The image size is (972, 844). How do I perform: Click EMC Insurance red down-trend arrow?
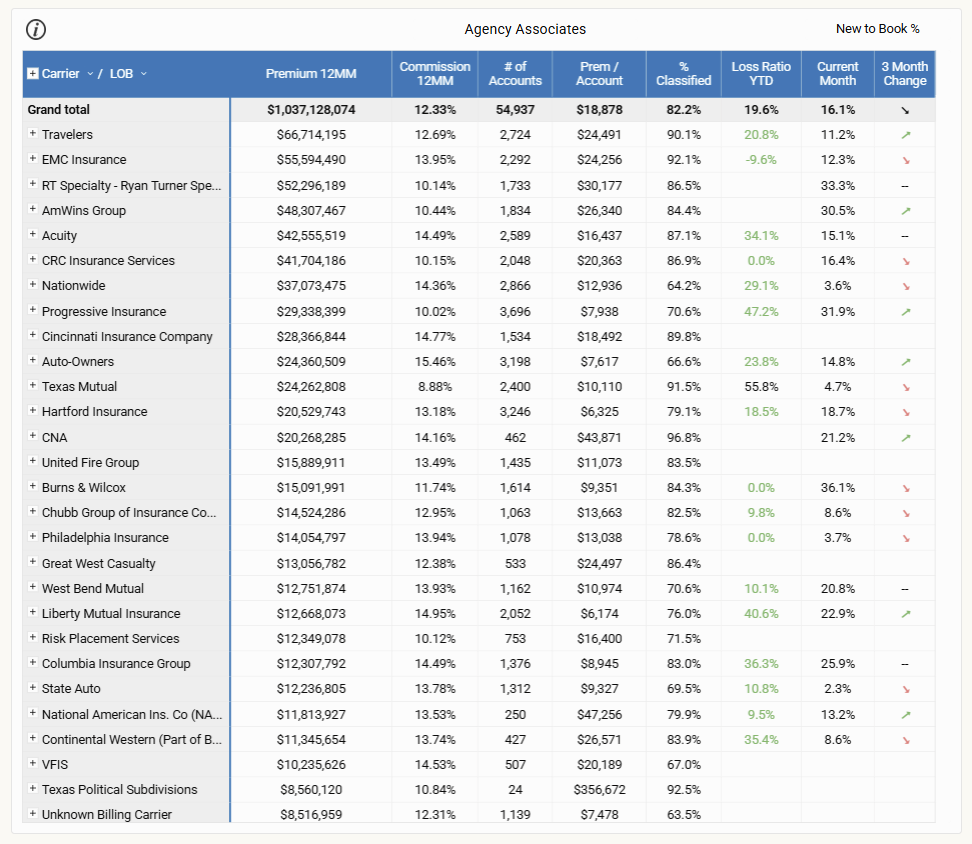(905, 160)
